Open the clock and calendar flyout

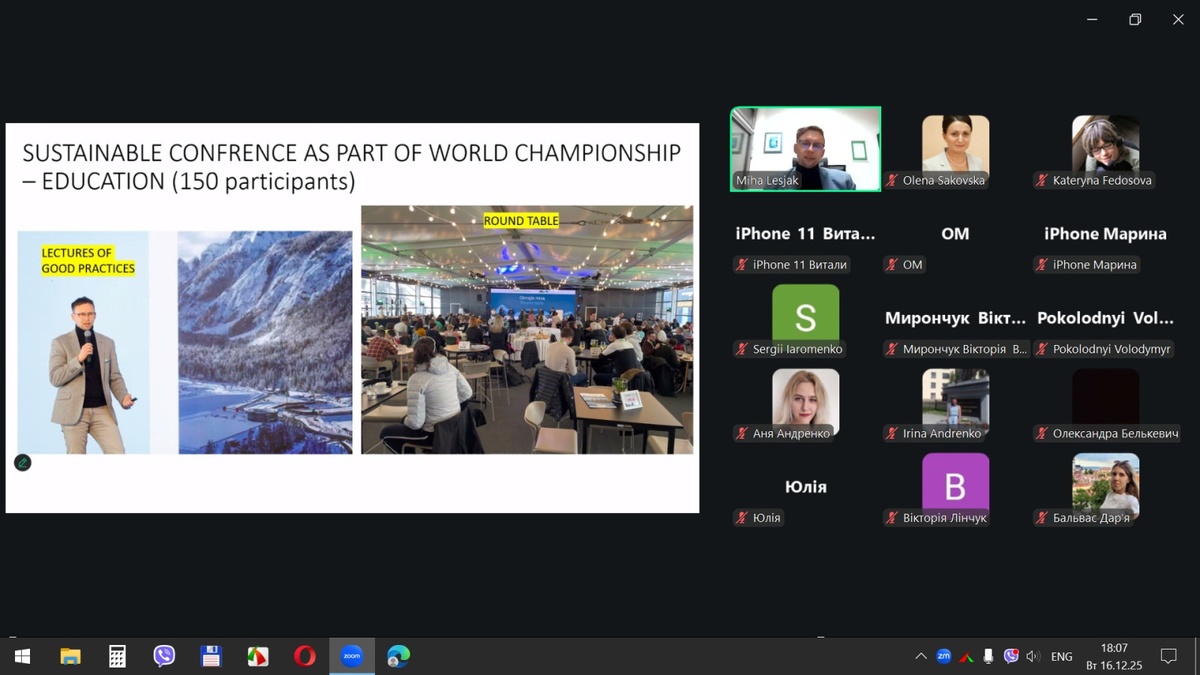point(1113,656)
